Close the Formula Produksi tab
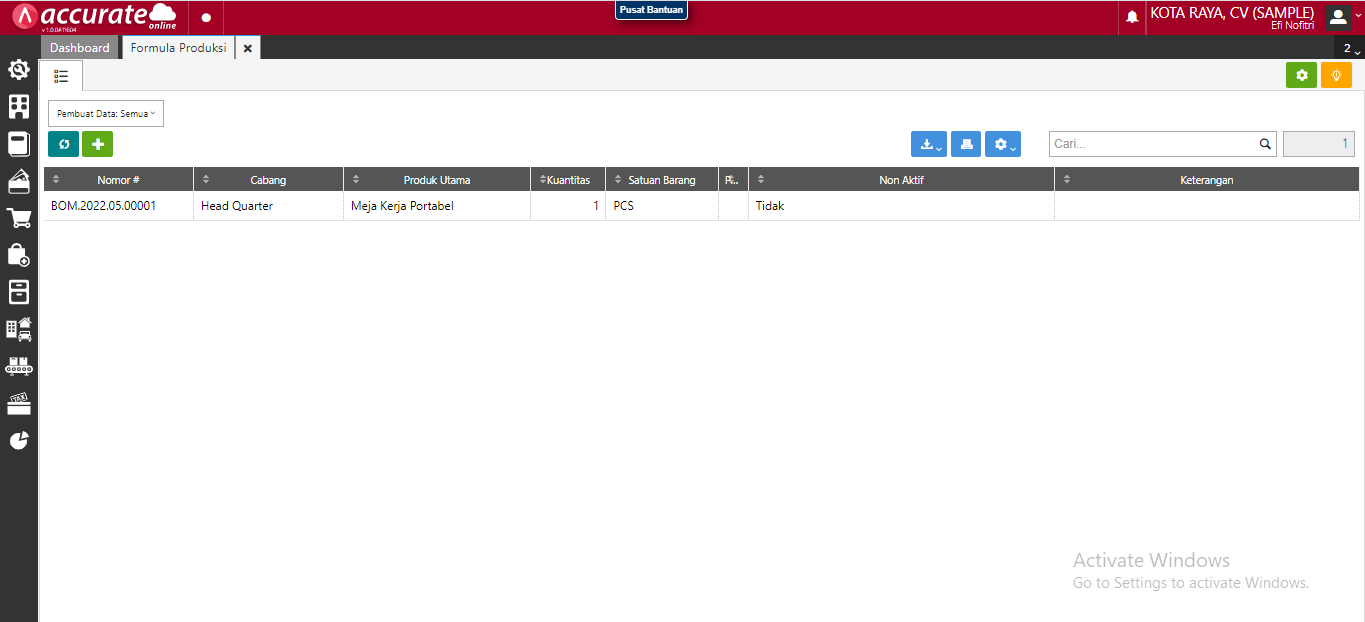Screen dimensions: 1365x622 tap(248, 48)
